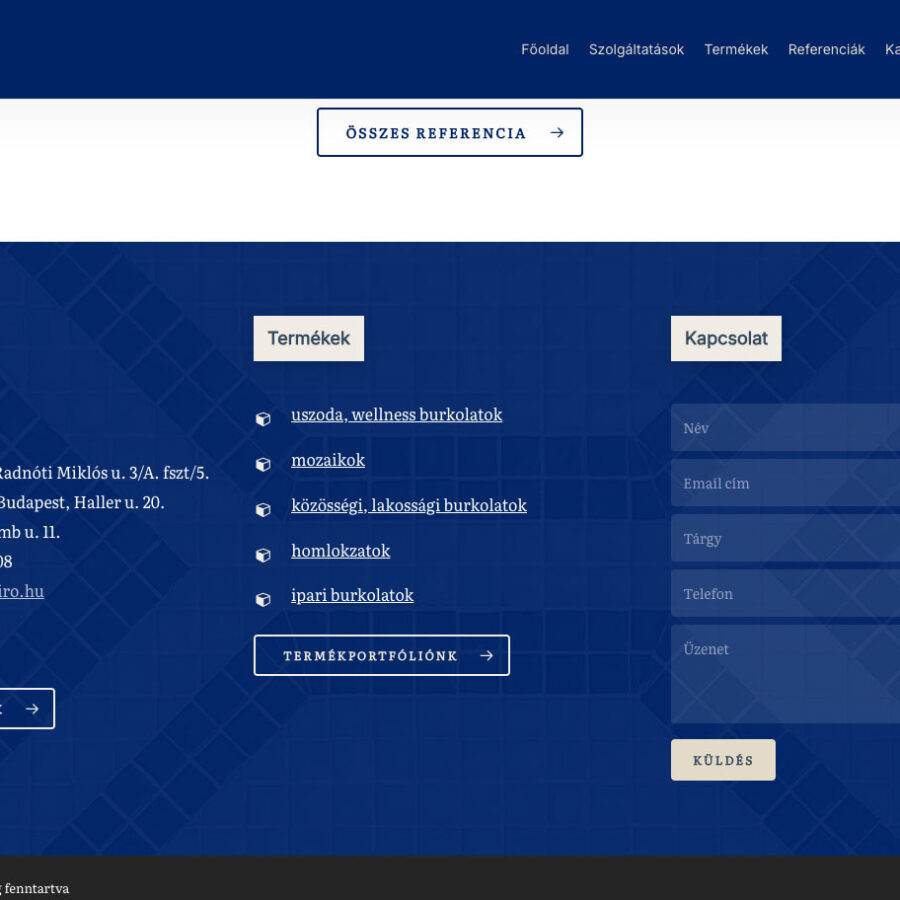This screenshot has width=900, height=900.
Task: Click arrow icon in Összes referencia button
Action: click(x=557, y=133)
